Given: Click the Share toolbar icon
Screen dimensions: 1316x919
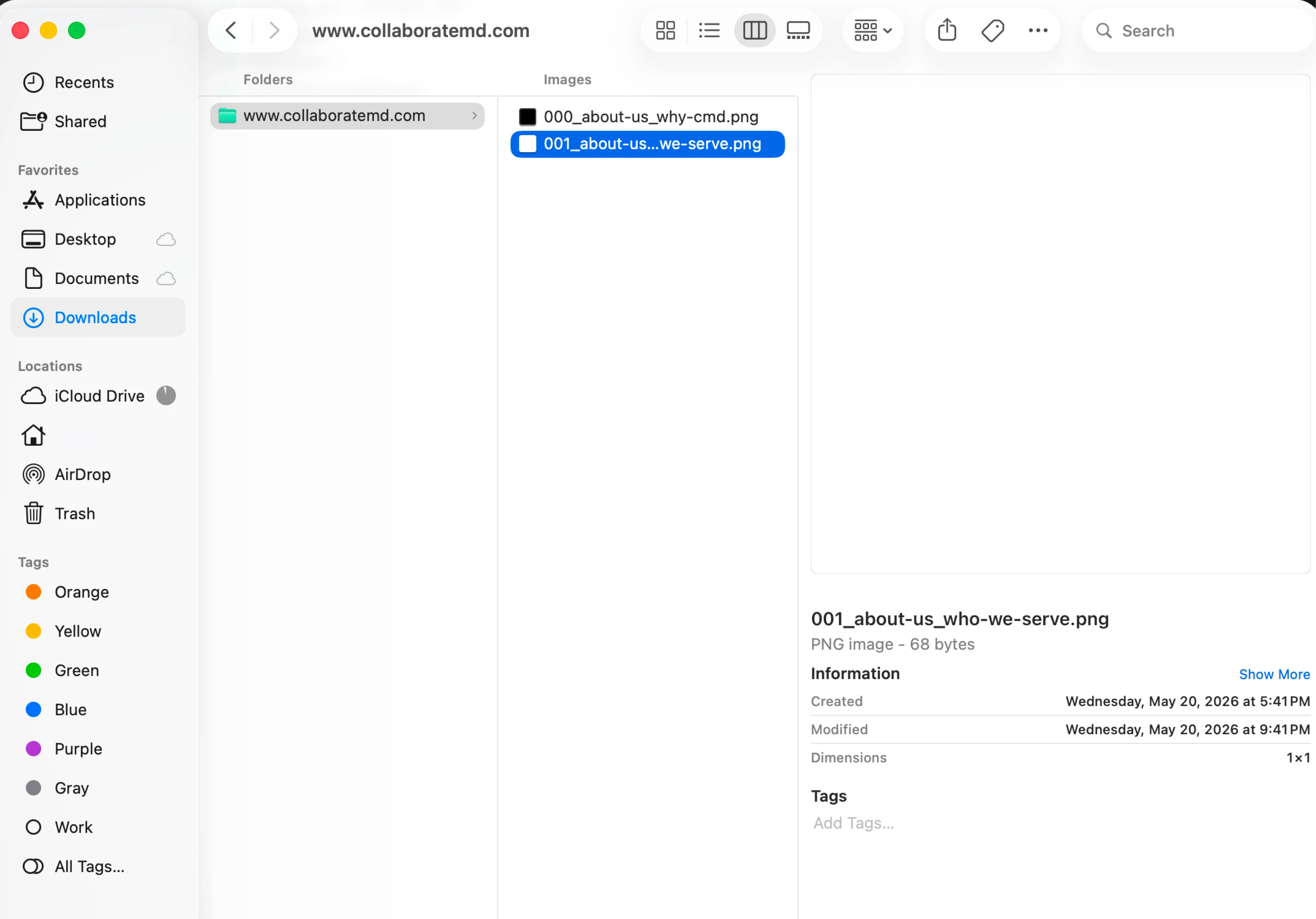Looking at the screenshot, I should pyautogui.click(x=947, y=30).
